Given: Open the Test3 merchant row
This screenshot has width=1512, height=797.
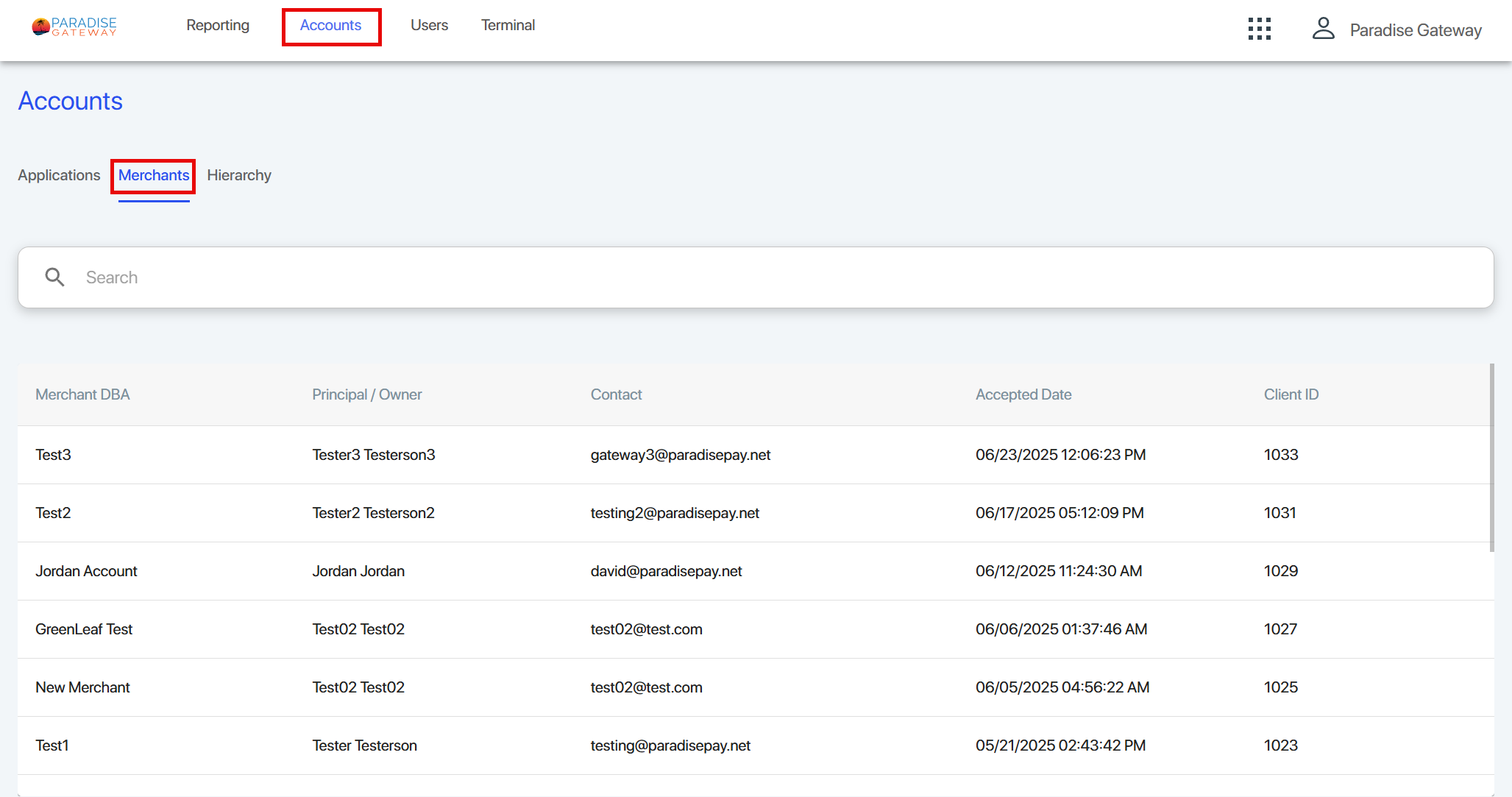Looking at the screenshot, I should pyautogui.click(x=756, y=455).
